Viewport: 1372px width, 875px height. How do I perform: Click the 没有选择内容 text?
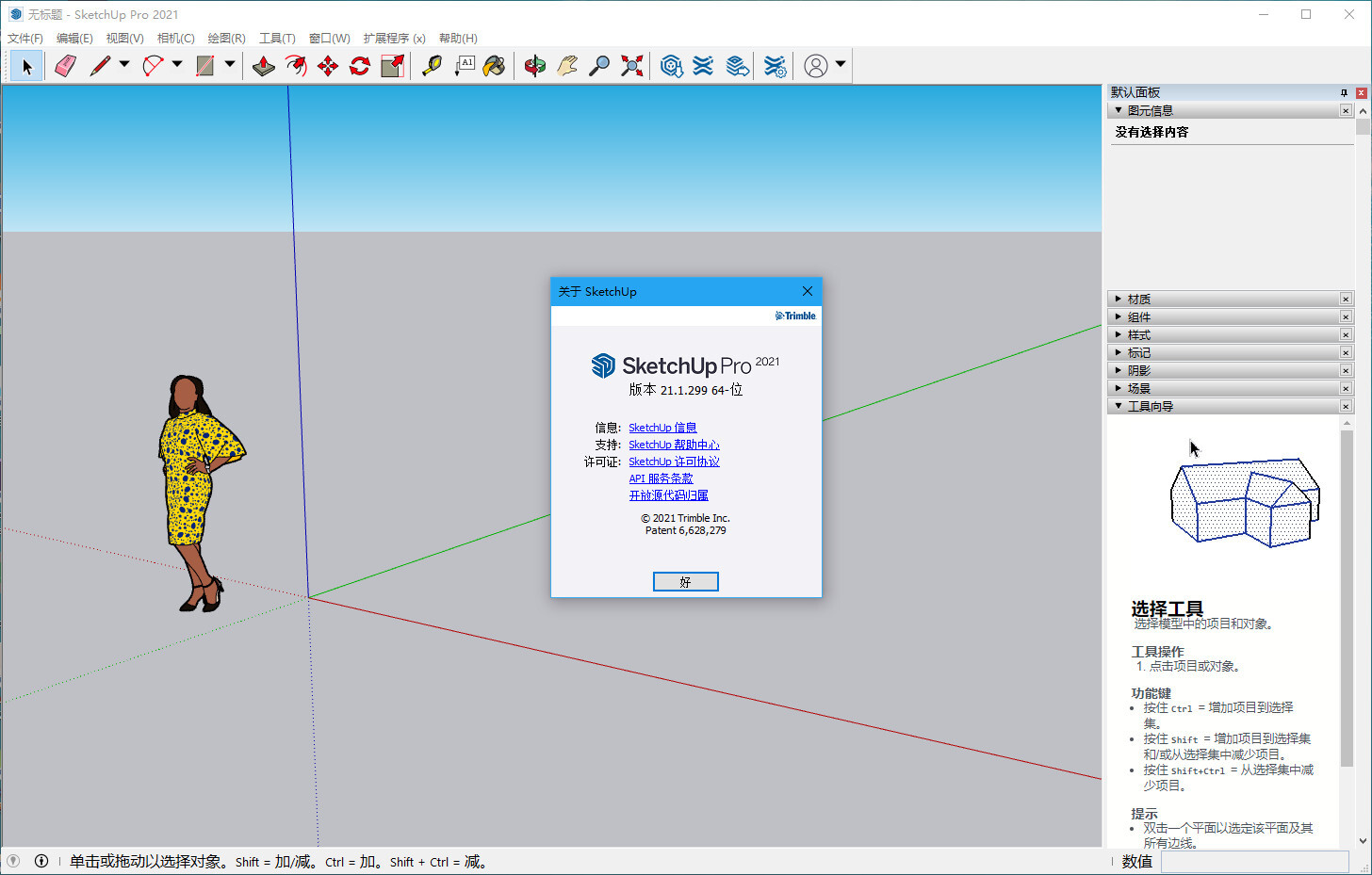(1151, 132)
